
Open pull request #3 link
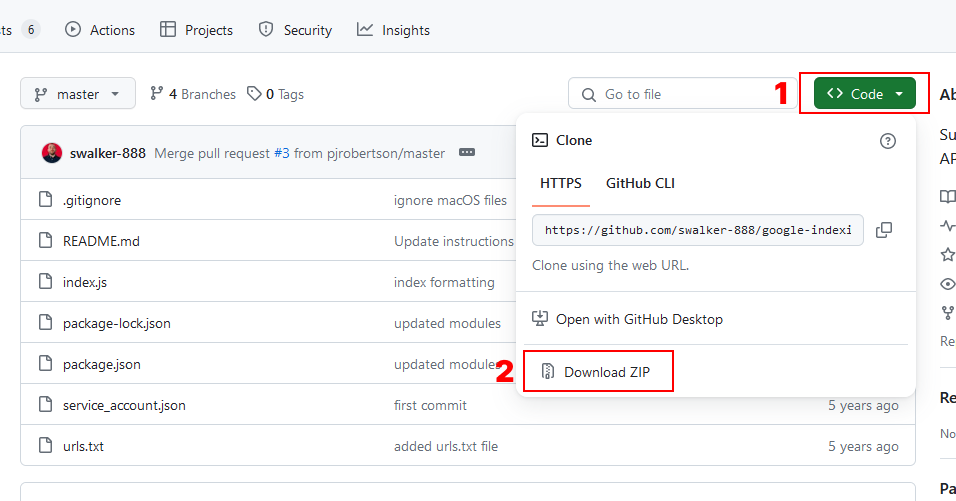pyautogui.click(x=282, y=153)
